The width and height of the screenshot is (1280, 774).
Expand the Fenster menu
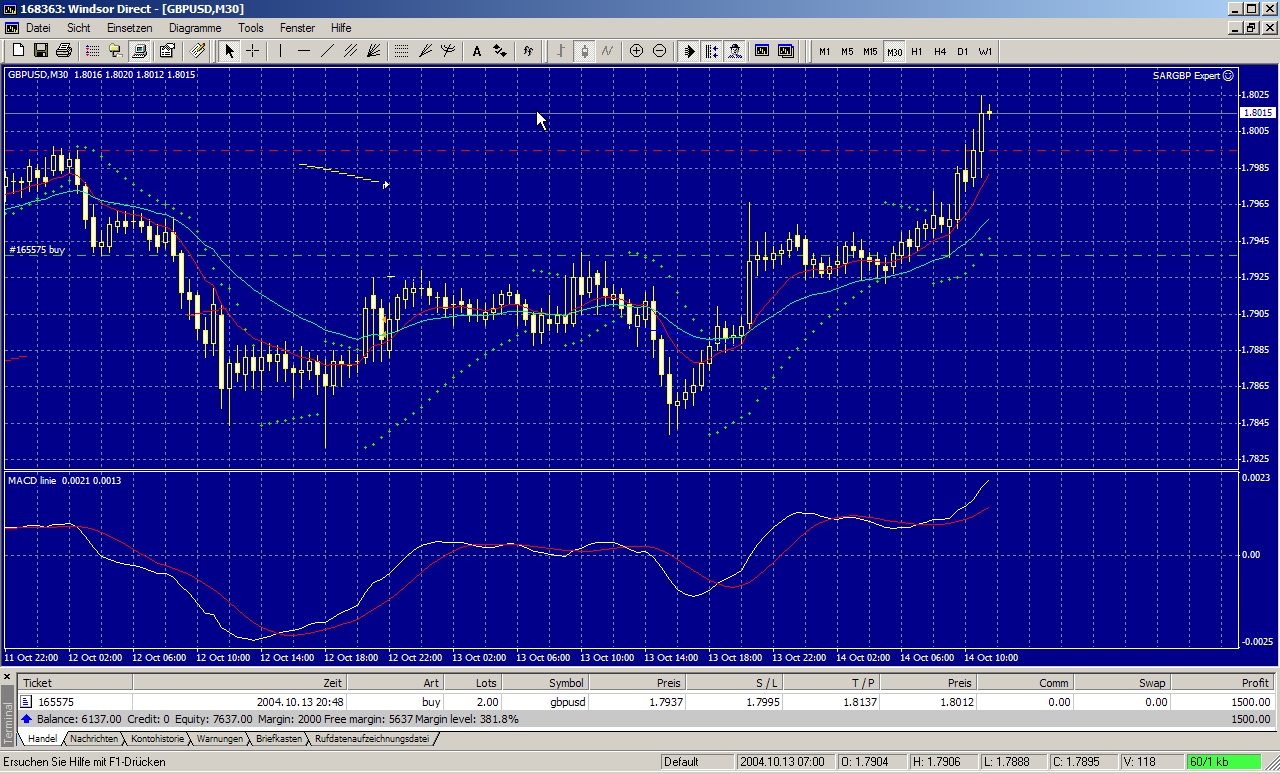[x=297, y=28]
